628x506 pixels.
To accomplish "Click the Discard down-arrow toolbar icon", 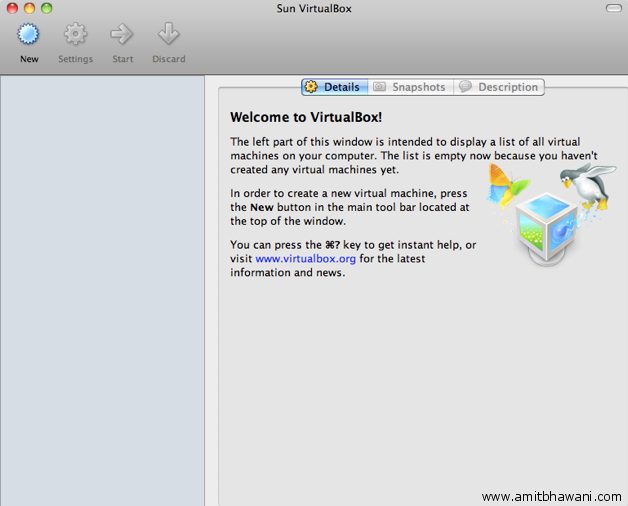I will pos(168,34).
